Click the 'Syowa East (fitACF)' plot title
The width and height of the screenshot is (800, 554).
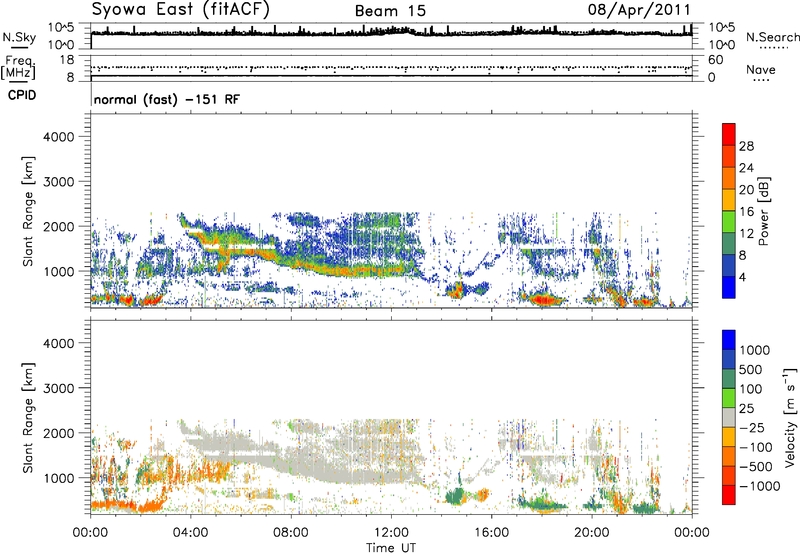[x=181, y=9]
